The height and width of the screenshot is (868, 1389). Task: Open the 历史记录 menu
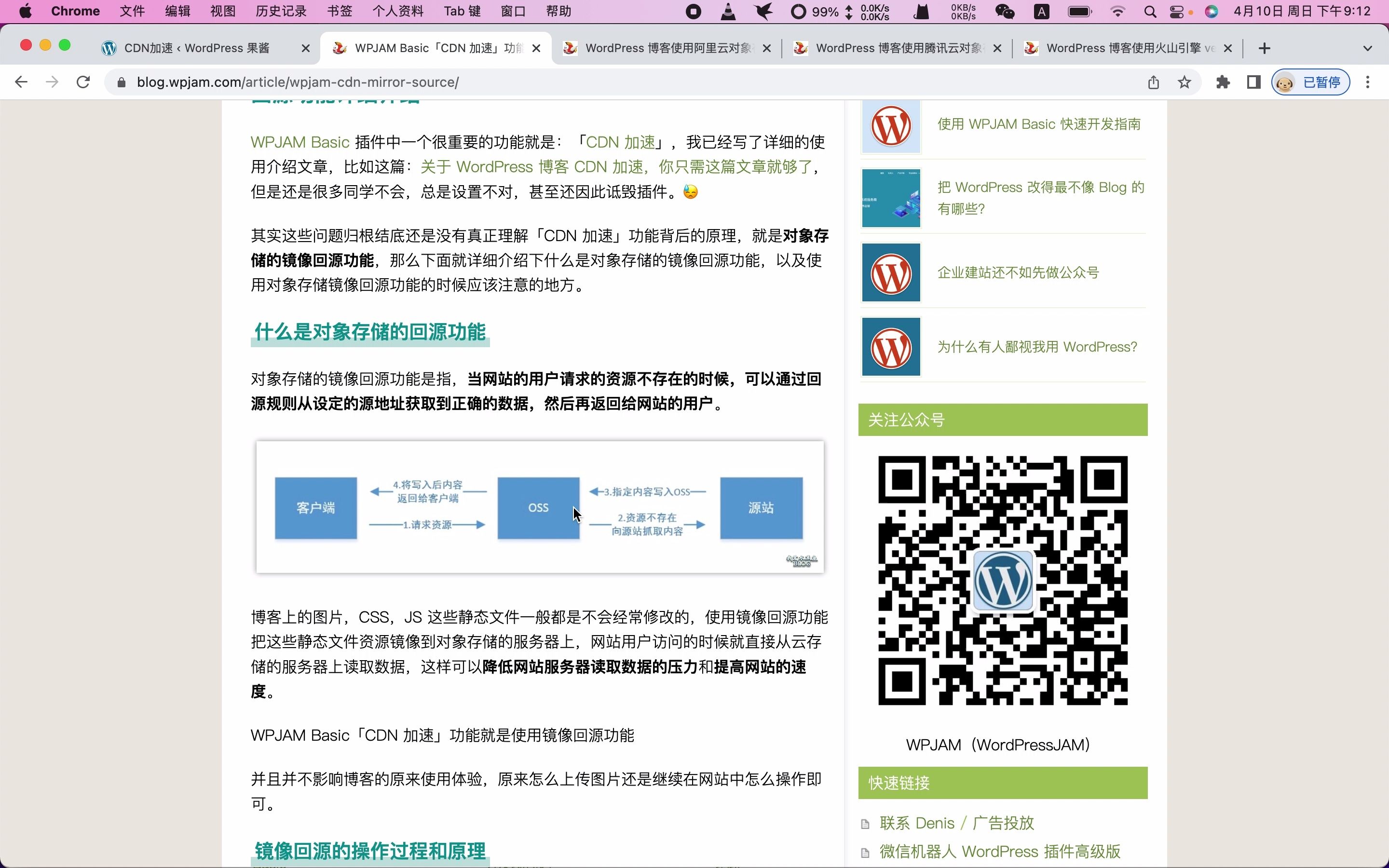pyautogui.click(x=281, y=12)
